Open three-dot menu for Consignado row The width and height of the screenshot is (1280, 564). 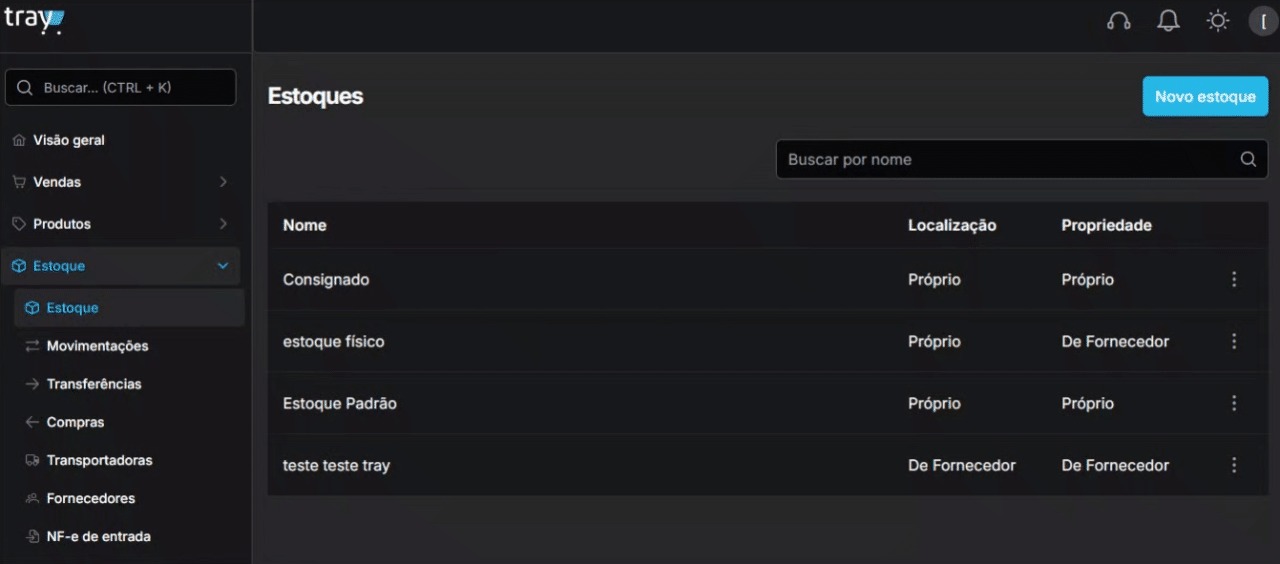pos(1234,280)
